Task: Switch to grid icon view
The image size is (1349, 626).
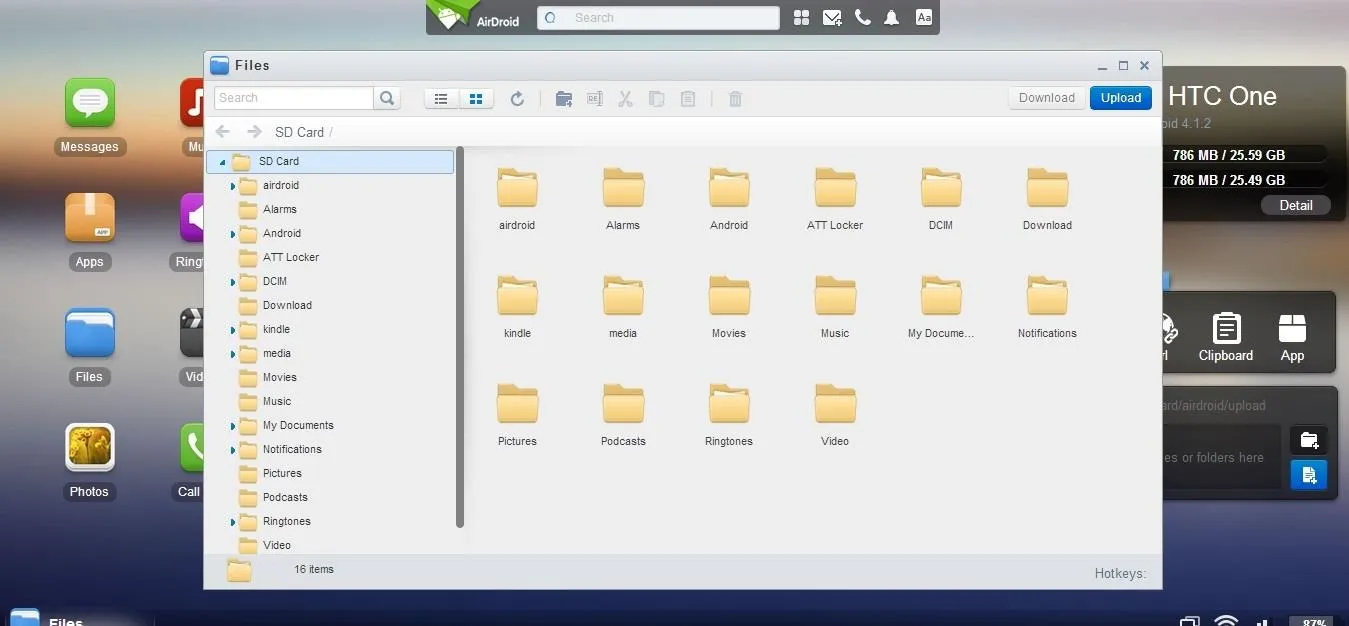Action: point(476,99)
